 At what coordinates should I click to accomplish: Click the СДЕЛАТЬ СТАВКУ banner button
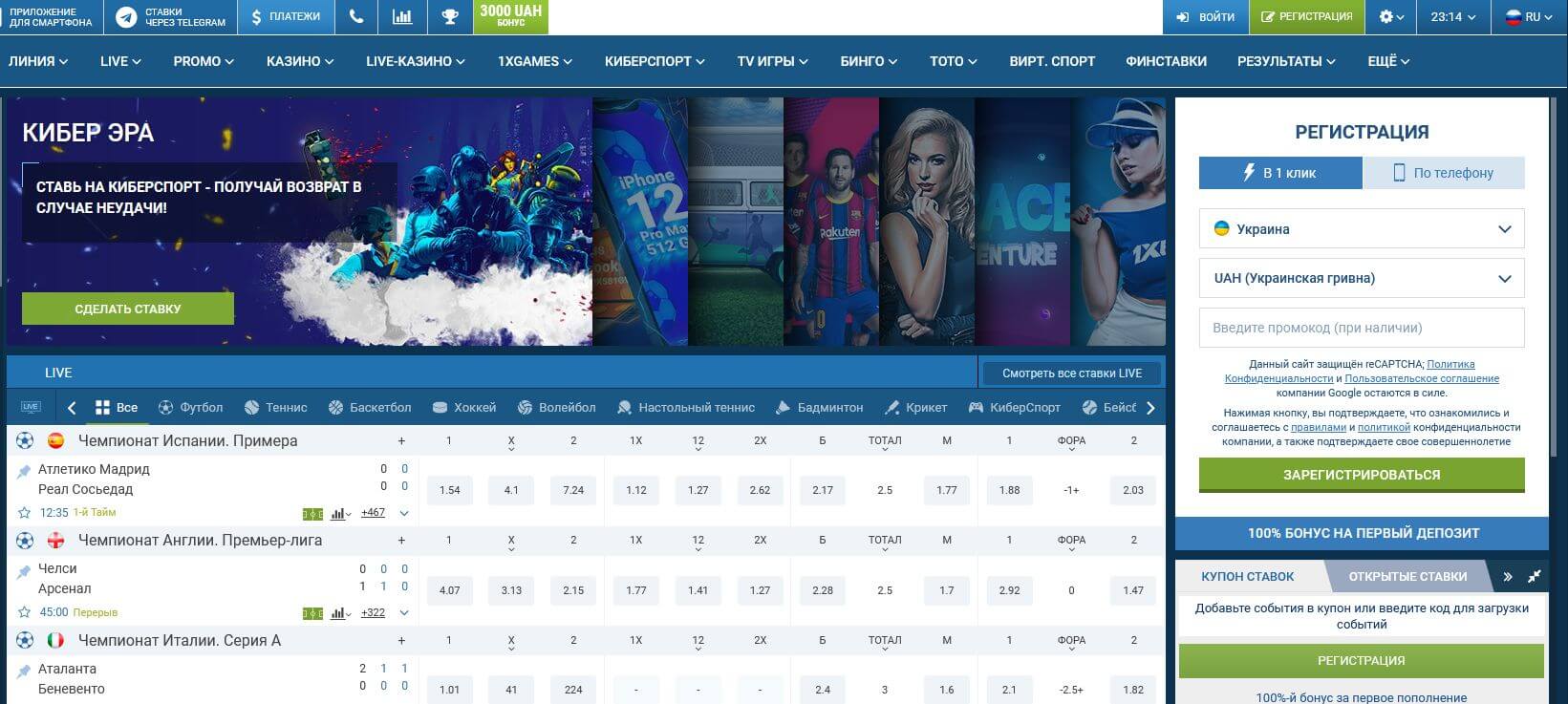click(x=128, y=309)
